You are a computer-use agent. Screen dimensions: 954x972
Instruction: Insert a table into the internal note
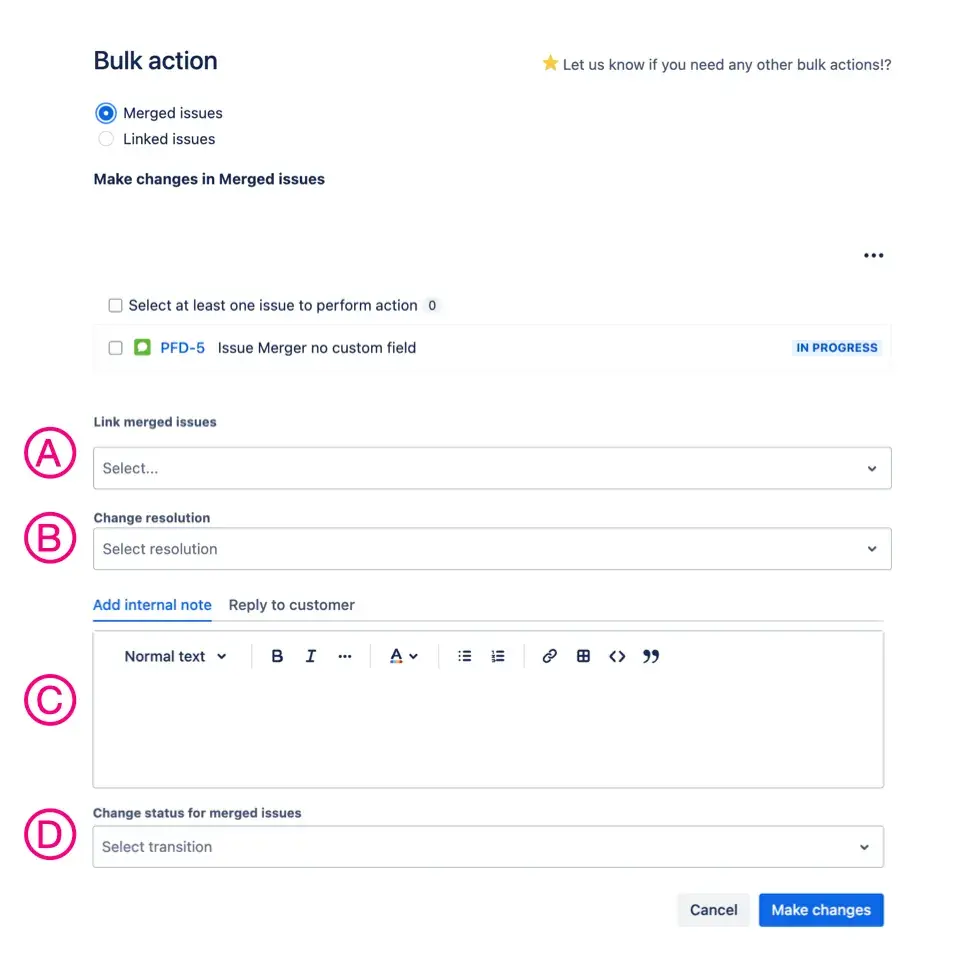[x=583, y=656]
